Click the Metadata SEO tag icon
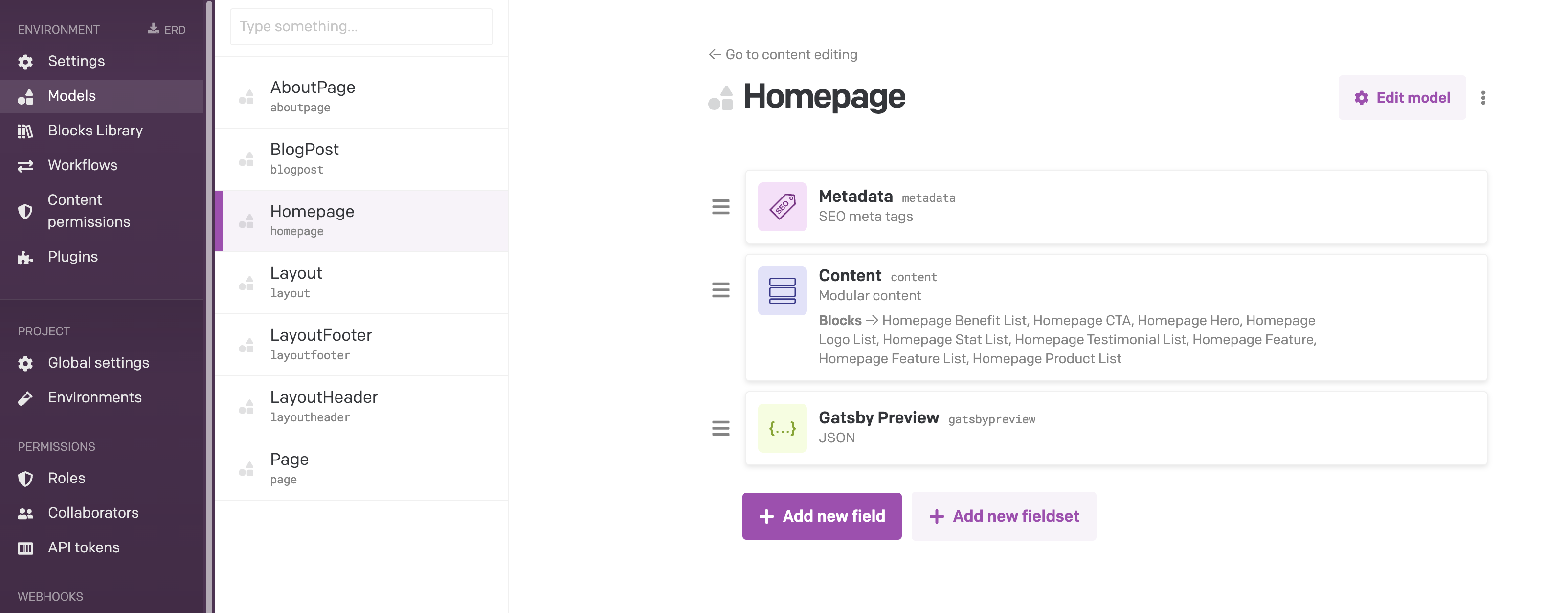The height and width of the screenshot is (613, 1568). point(782,207)
